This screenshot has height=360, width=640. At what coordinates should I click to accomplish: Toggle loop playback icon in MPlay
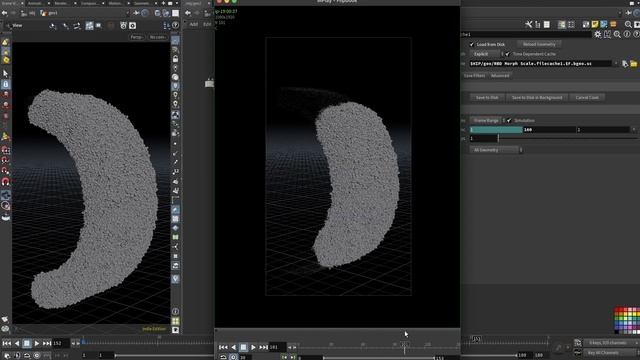coord(223,357)
